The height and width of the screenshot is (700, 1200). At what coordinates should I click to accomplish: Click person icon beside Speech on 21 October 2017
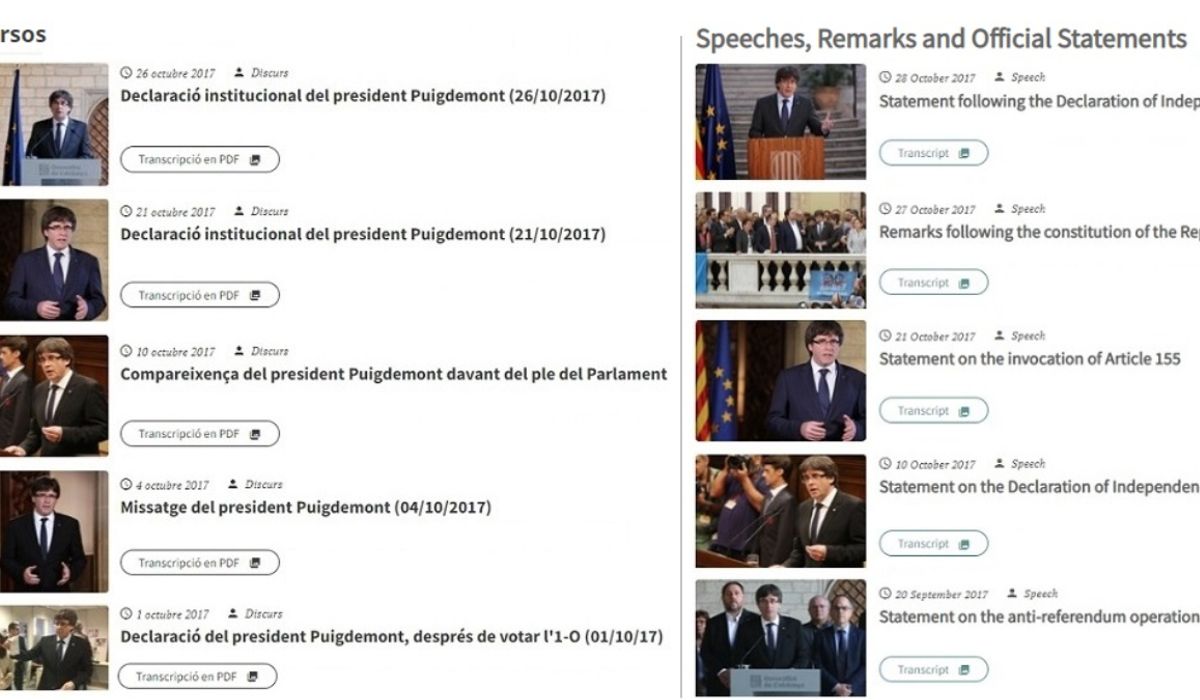point(999,337)
